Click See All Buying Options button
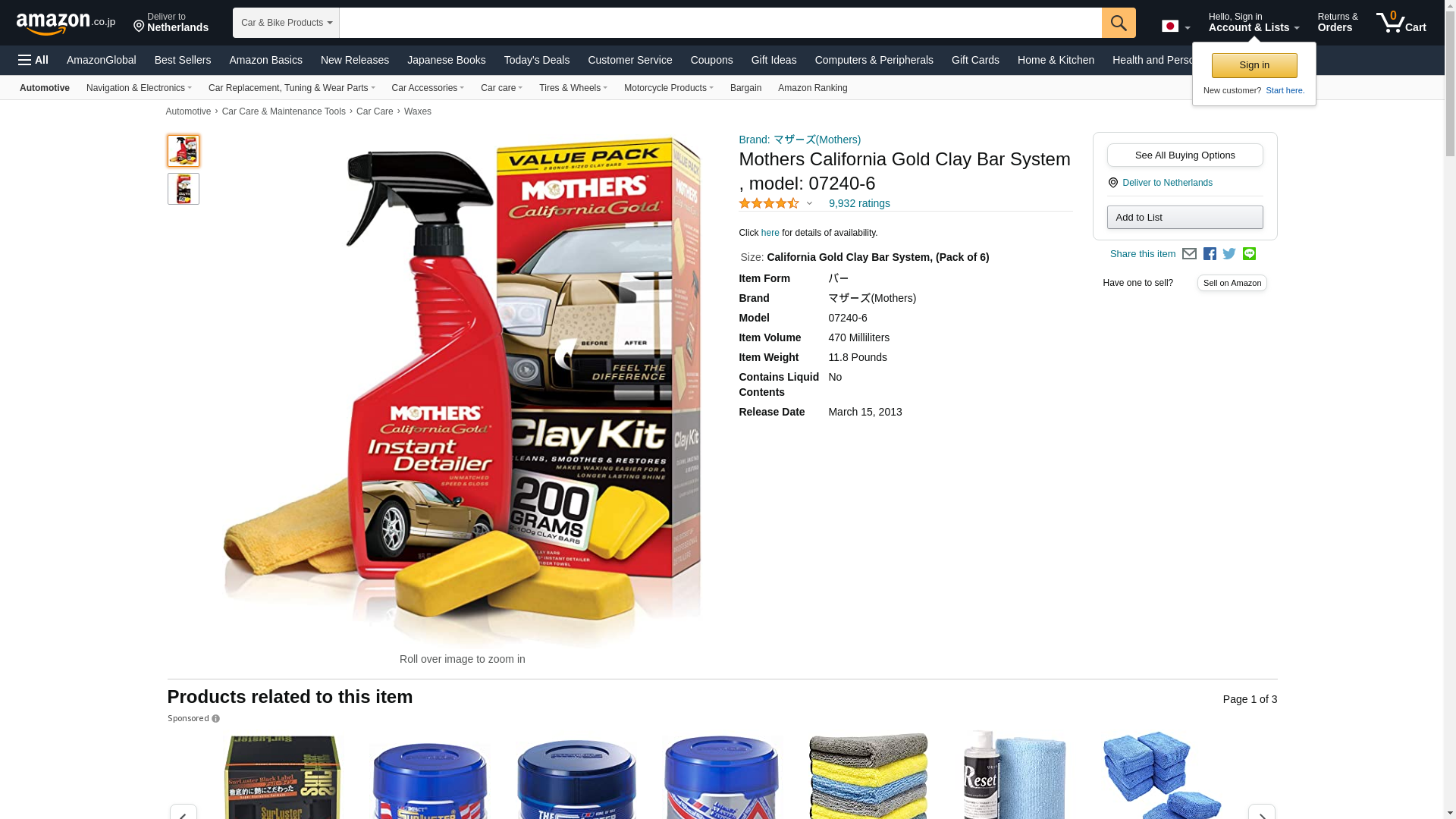The width and height of the screenshot is (1456, 819). point(1185,155)
